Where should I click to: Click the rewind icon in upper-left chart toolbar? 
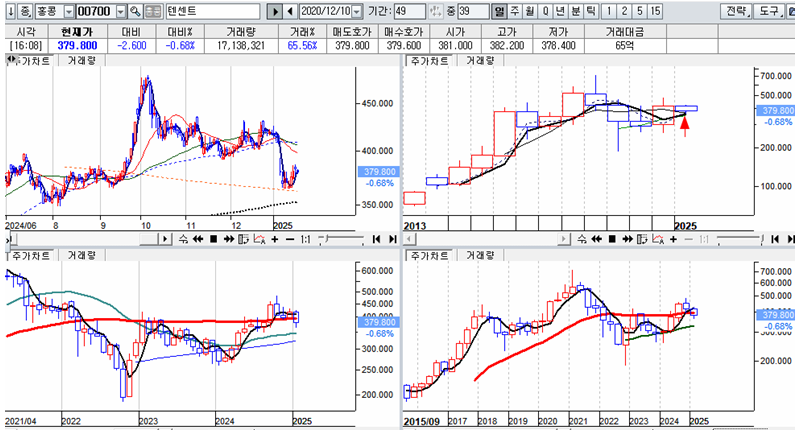tap(198, 239)
